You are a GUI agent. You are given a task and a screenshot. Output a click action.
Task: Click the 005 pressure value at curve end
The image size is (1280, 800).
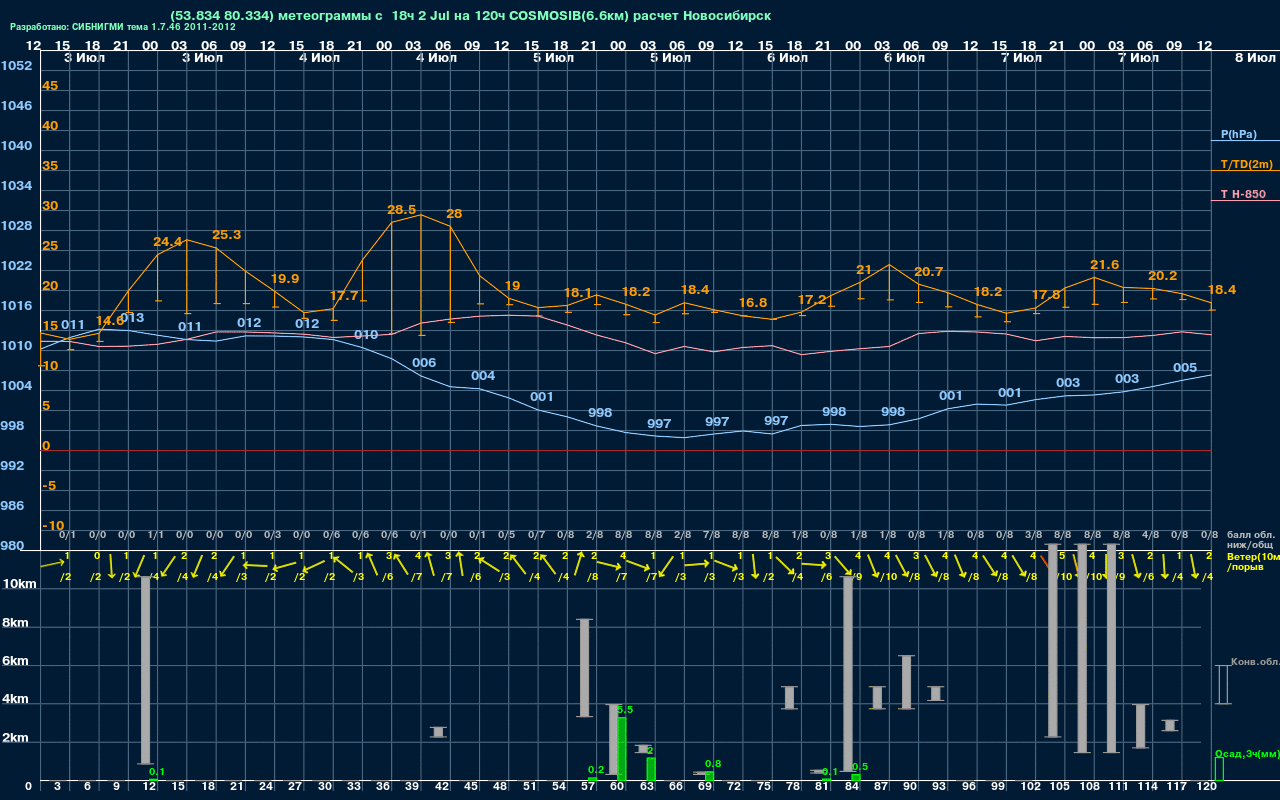point(1185,368)
